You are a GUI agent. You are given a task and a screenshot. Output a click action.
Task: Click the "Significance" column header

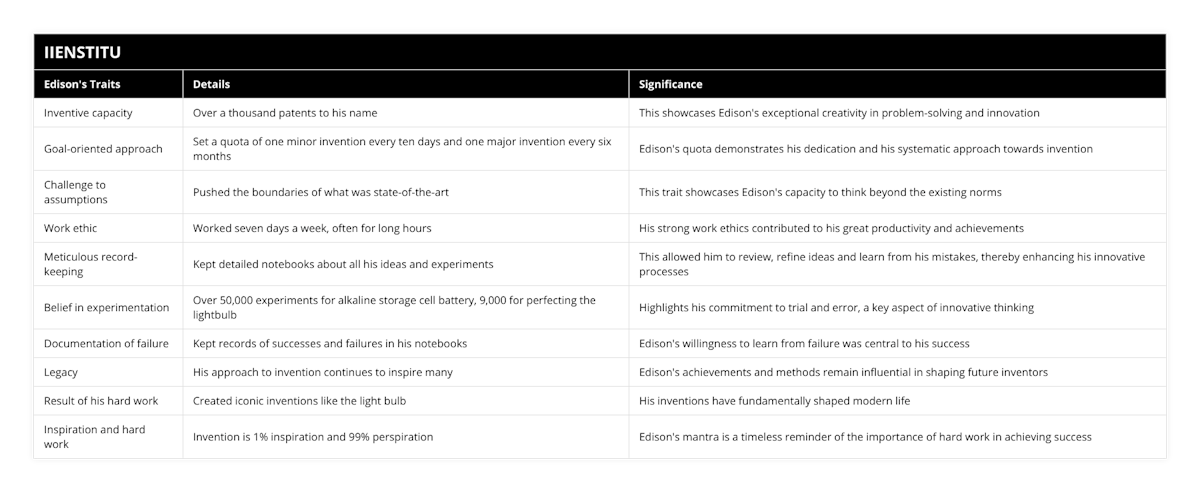[671, 85]
